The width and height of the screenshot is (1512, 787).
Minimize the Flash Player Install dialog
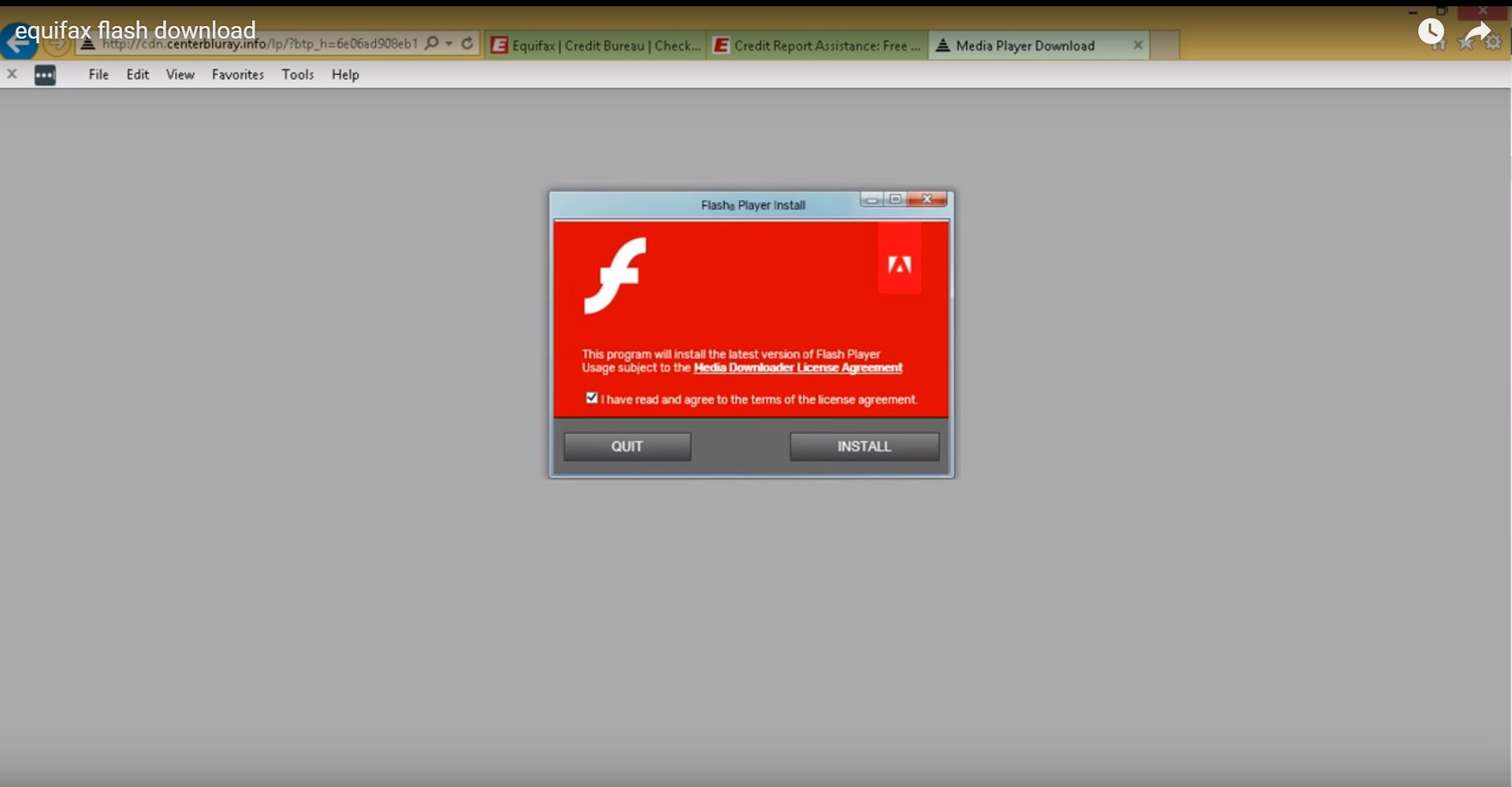[871, 199]
